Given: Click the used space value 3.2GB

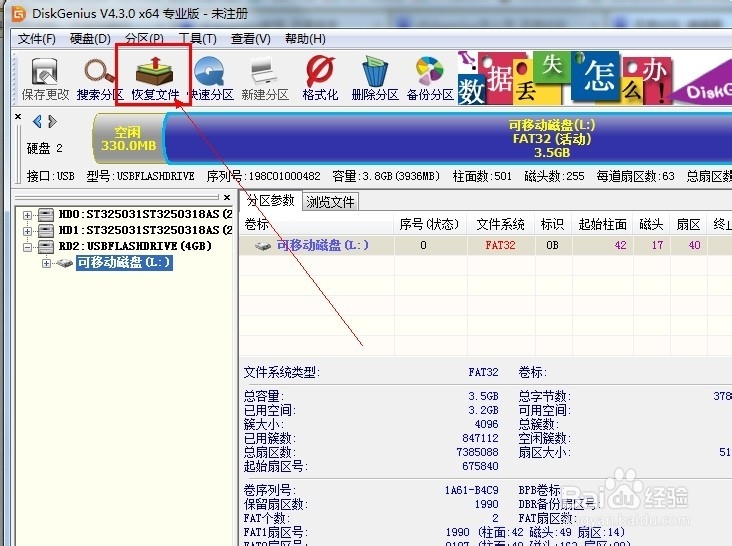Looking at the screenshot, I should (484, 410).
